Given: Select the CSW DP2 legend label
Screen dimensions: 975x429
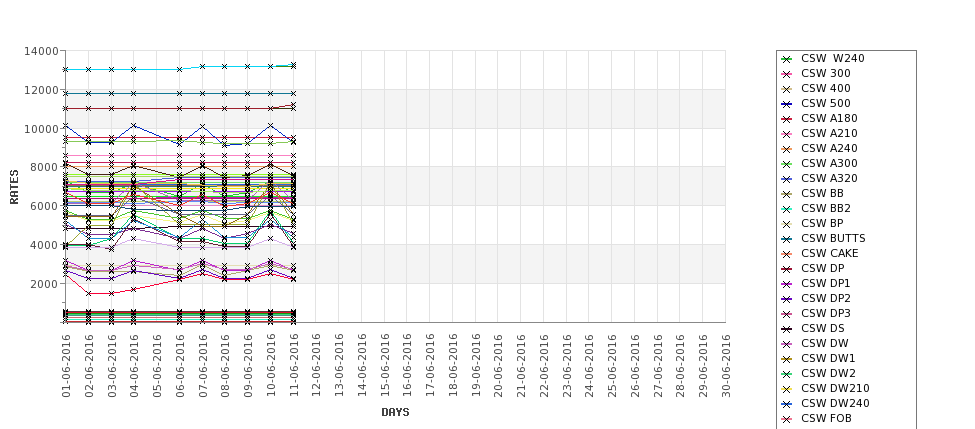Looking at the screenshot, I should click(826, 298).
